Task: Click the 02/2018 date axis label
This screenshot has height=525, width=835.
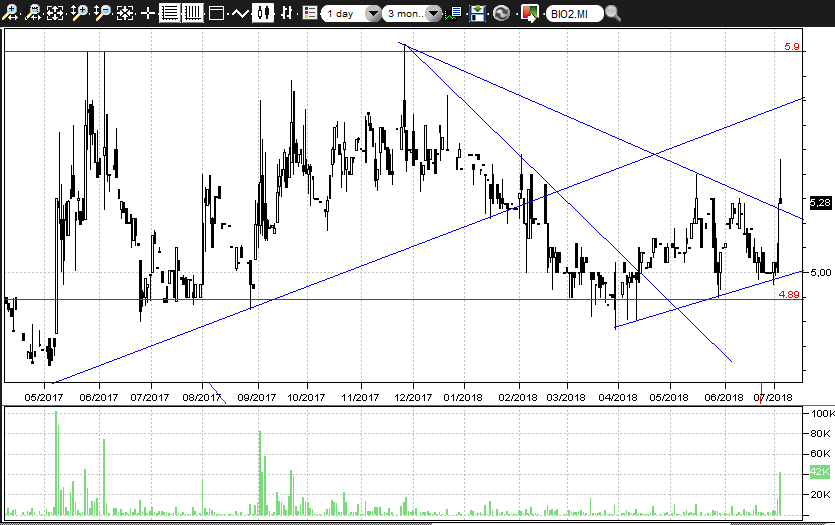Action: tap(518, 397)
